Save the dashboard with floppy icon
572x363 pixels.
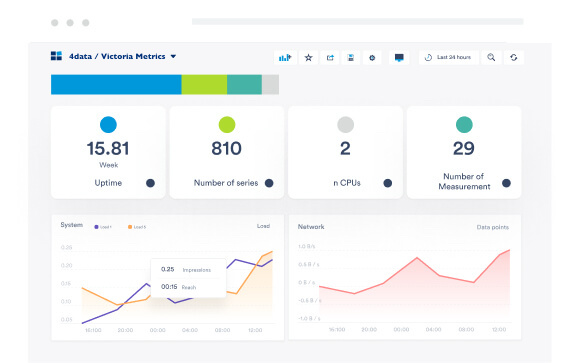[x=351, y=58]
